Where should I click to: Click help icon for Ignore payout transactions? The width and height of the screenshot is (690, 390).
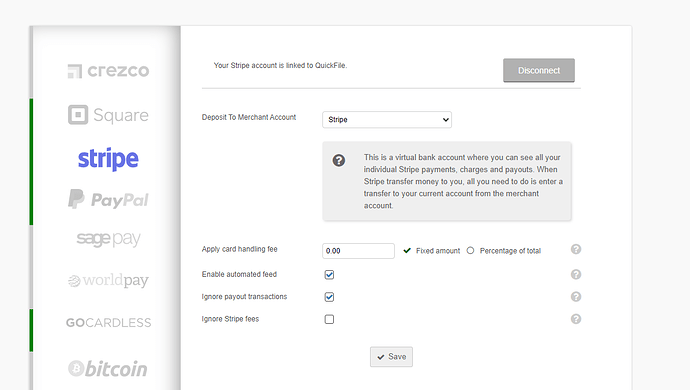576,297
